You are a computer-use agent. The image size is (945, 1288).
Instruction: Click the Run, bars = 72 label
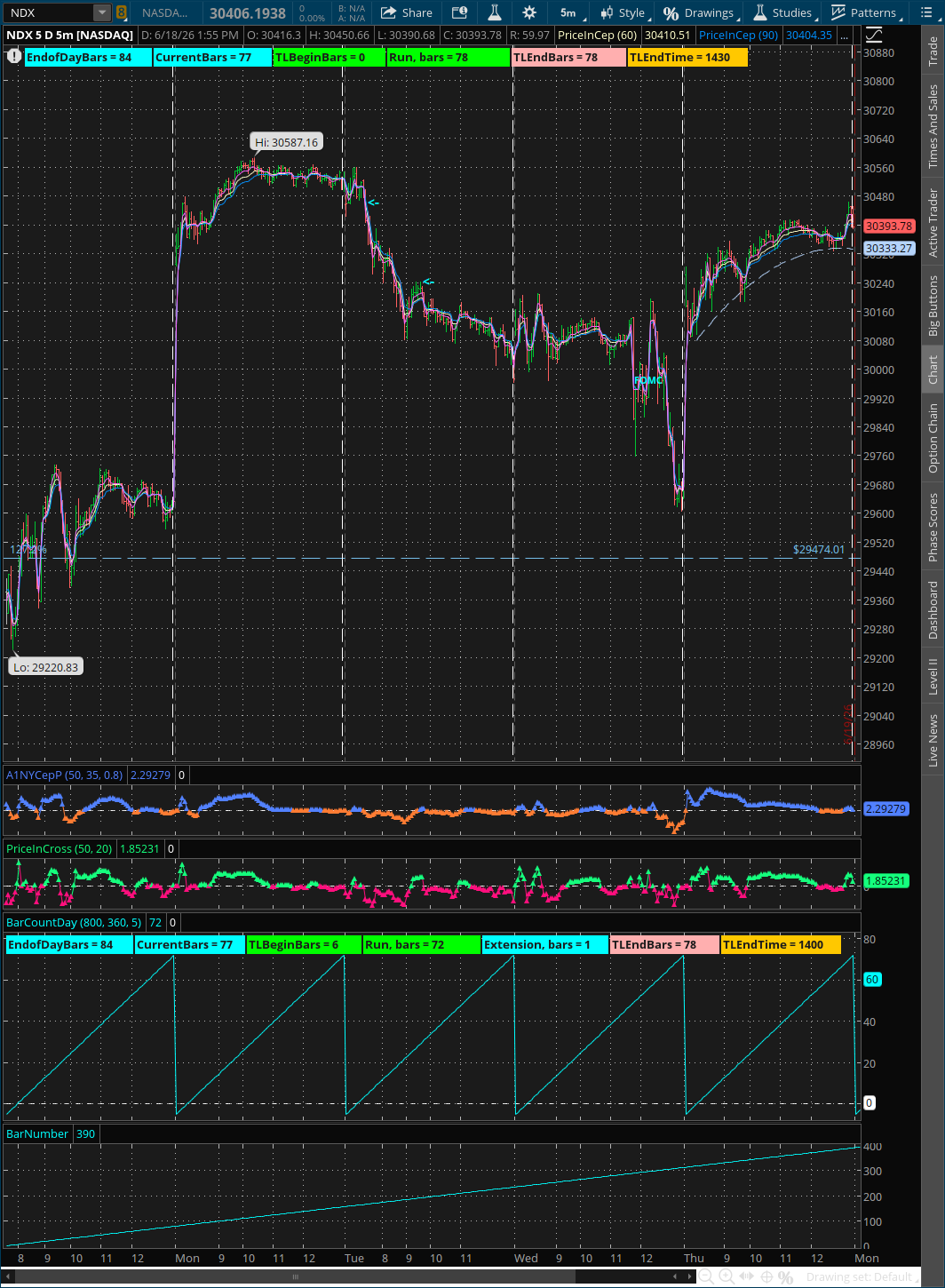[422, 944]
